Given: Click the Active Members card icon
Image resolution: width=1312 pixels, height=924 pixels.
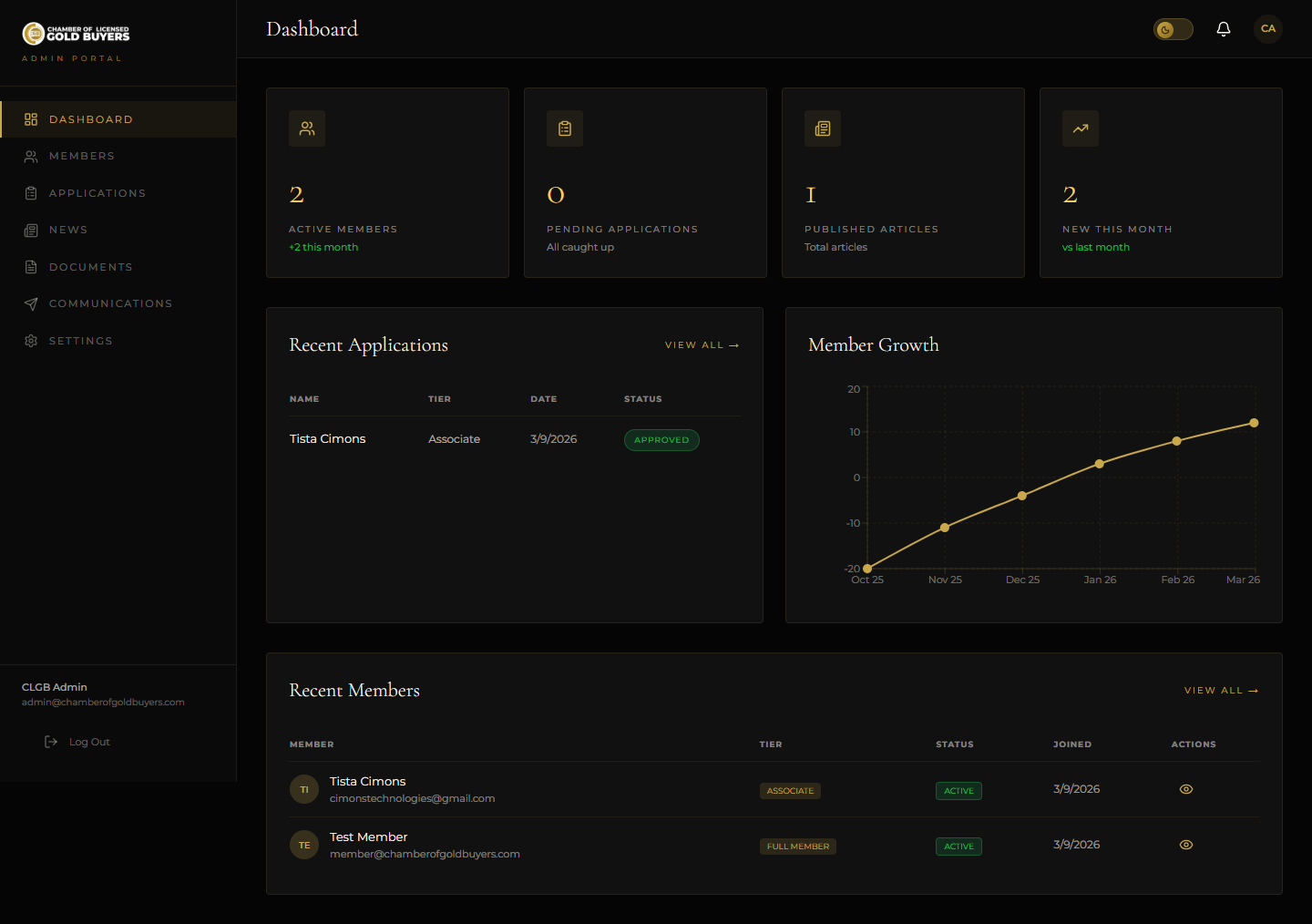Looking at the screenshot, I should coord(307,128).
